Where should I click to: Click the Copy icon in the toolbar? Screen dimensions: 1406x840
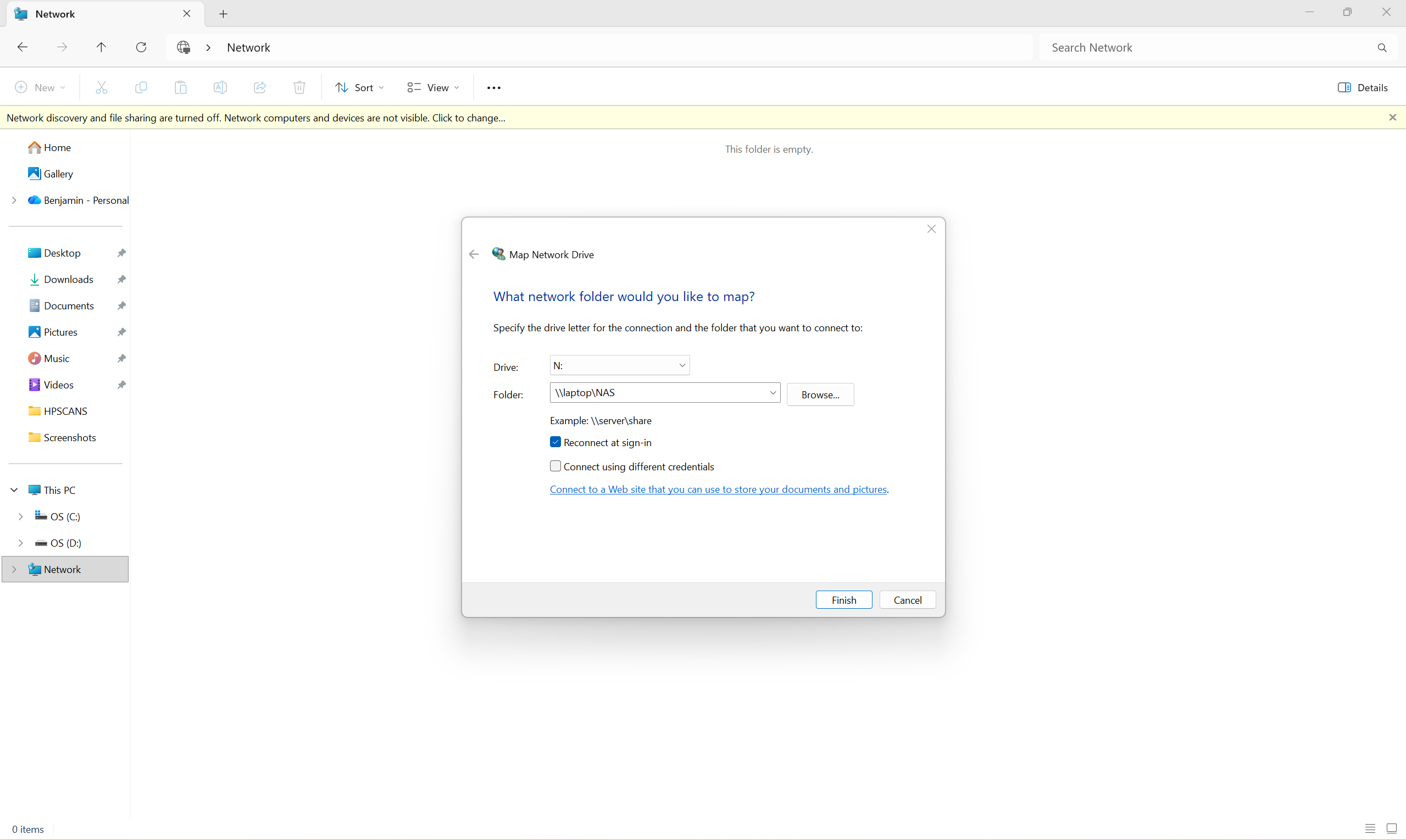141,87
